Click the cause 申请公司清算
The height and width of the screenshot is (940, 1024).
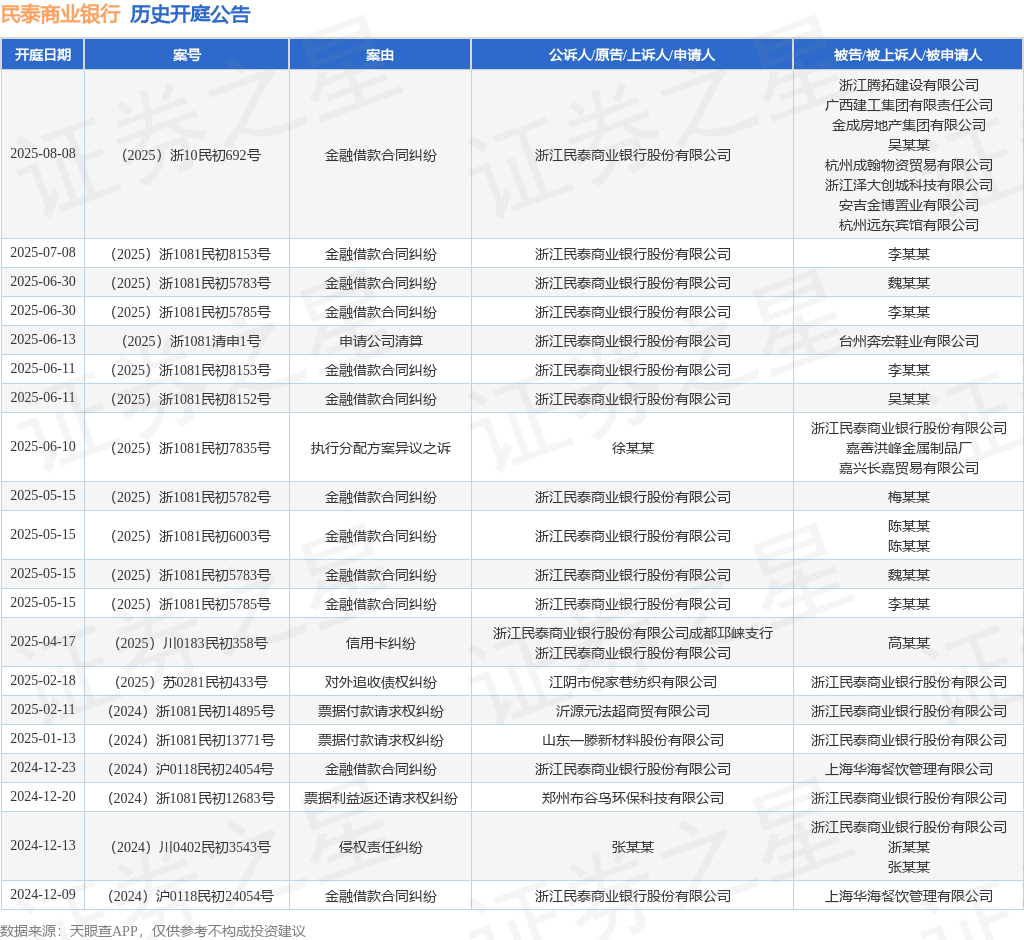pos(381,341)
